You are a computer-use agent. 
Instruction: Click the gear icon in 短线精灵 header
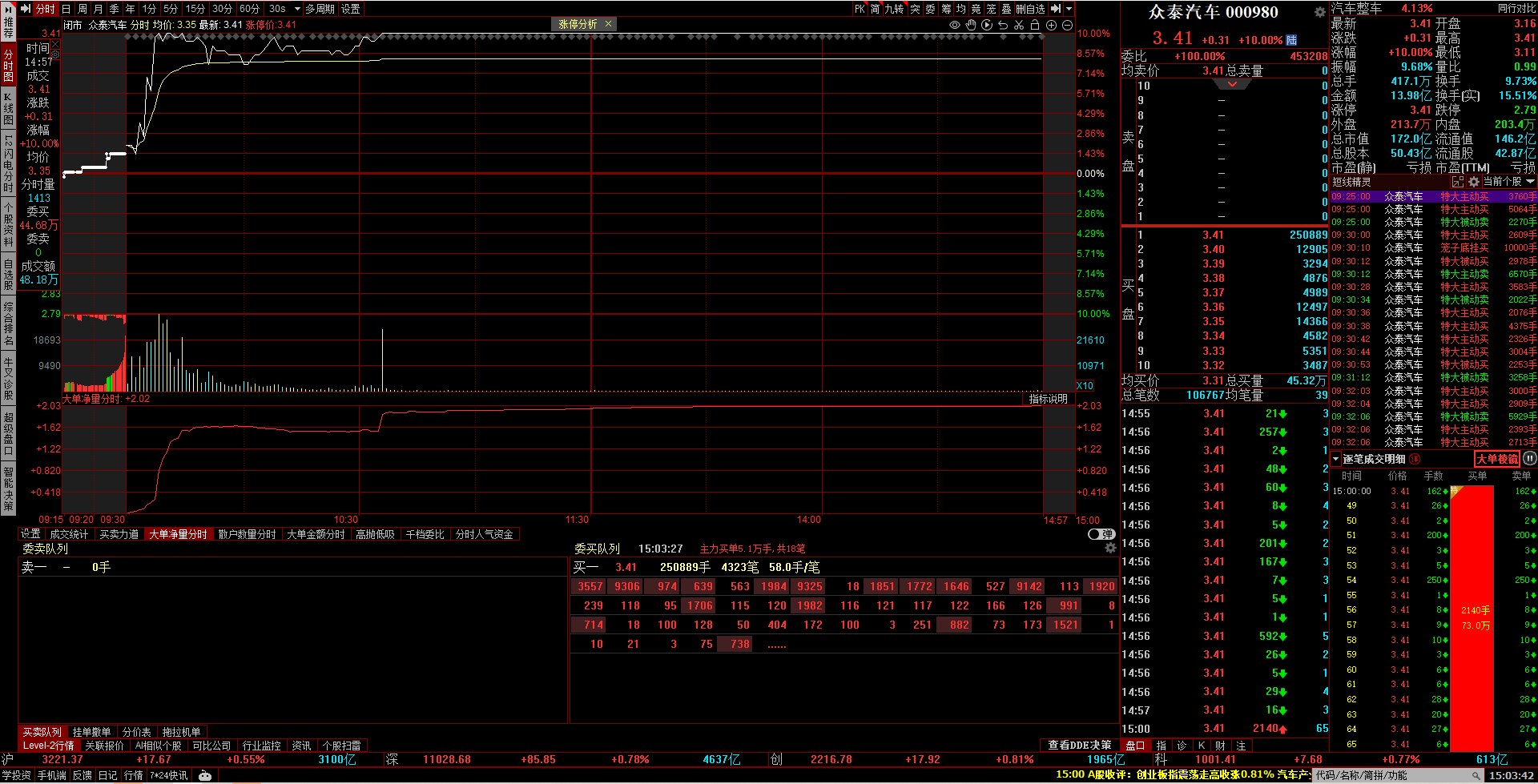coord(1474,182)
